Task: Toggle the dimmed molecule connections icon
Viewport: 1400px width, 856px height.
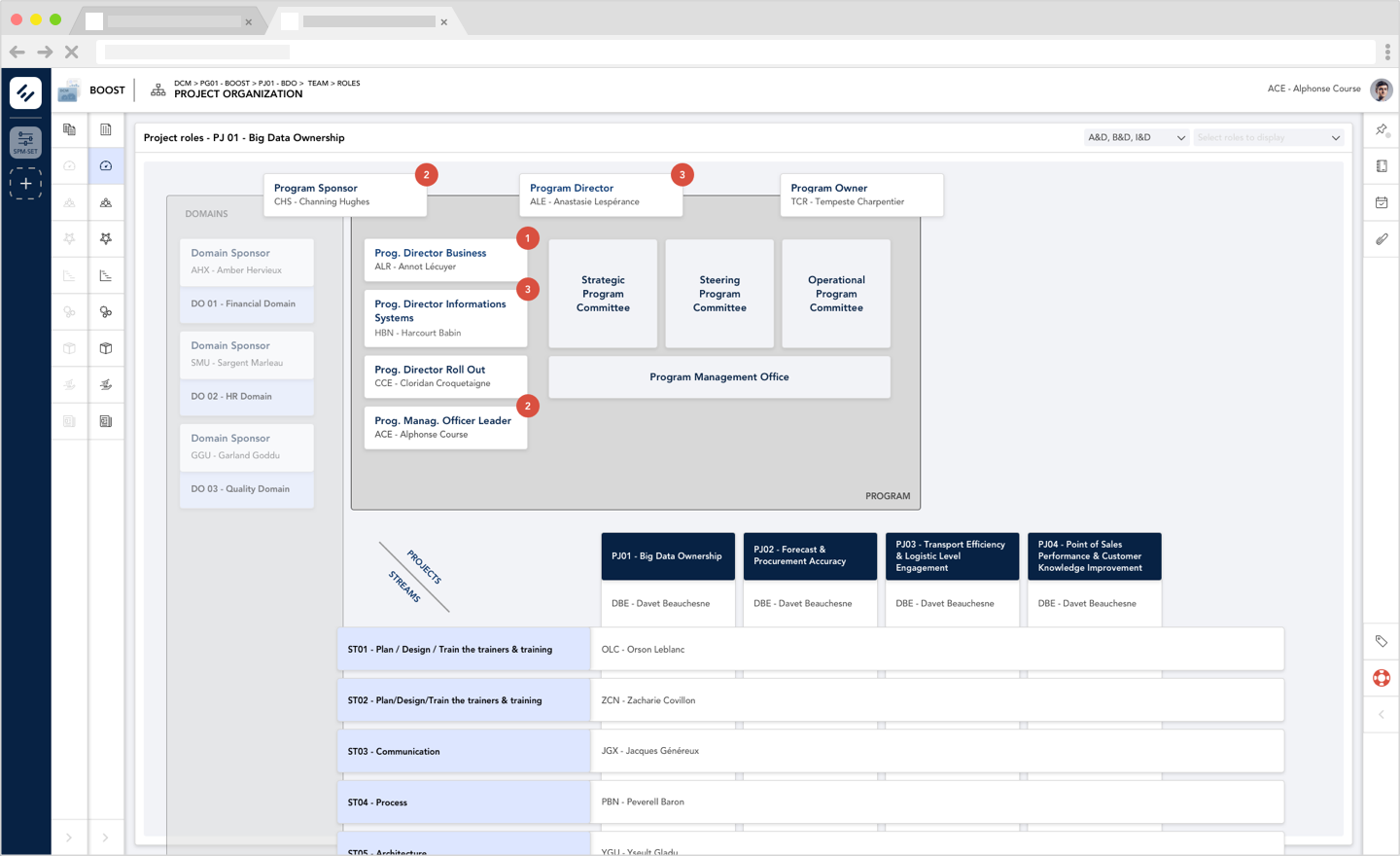Action: [x=68, y=311]
